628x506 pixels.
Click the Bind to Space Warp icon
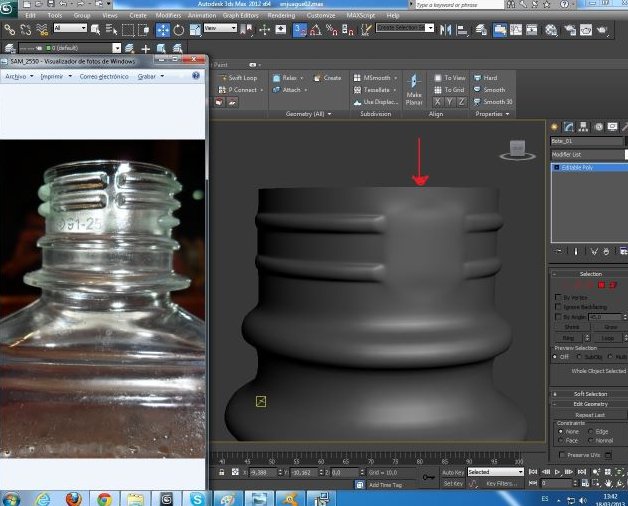coord(42,30)
